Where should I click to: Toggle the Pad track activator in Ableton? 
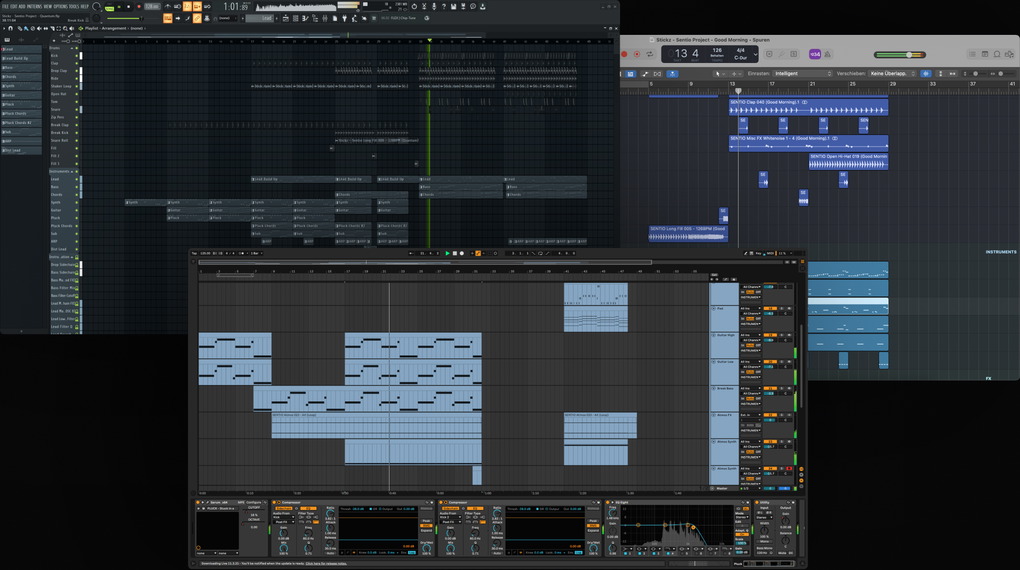coord(770,308)
